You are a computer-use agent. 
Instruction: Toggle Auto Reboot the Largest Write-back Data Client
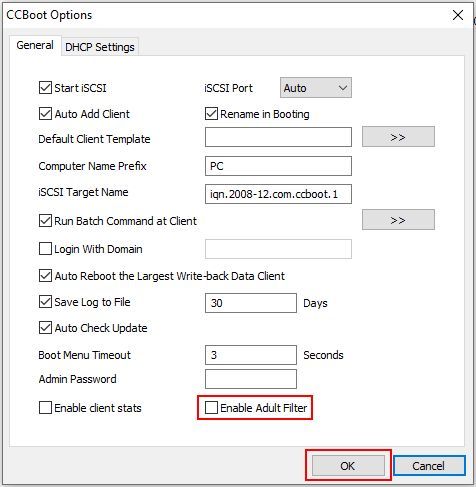(45, 276)
